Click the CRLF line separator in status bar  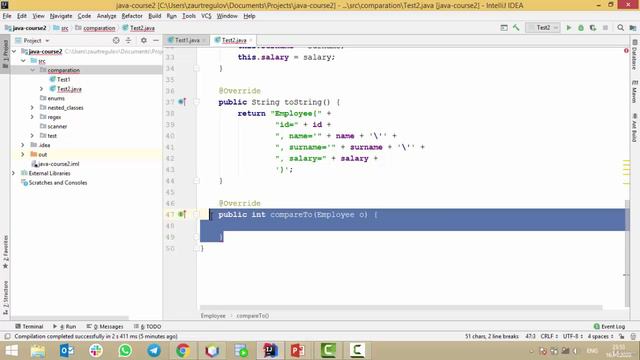549,336
